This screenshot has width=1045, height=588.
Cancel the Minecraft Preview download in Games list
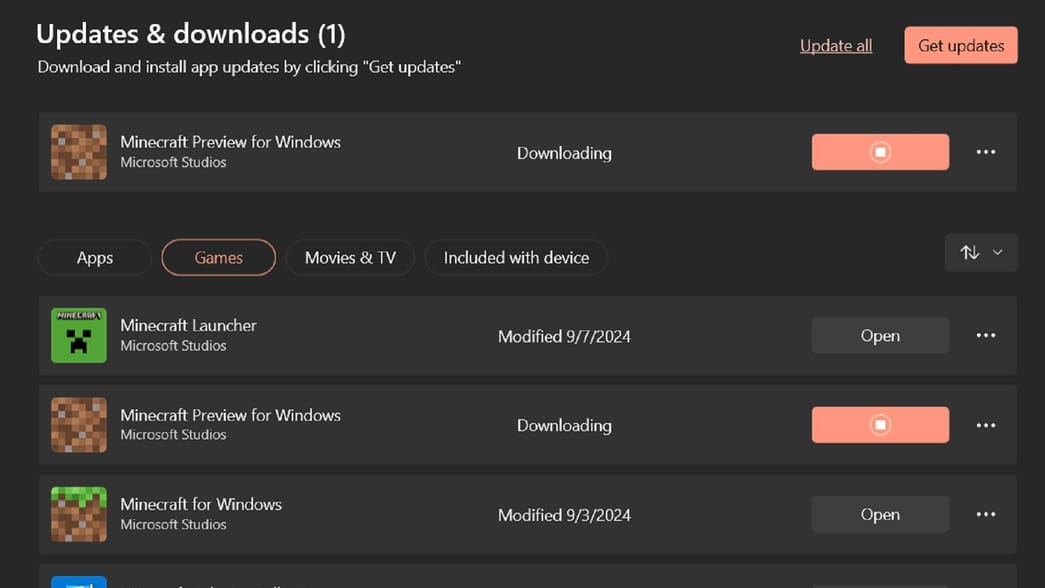880,424
